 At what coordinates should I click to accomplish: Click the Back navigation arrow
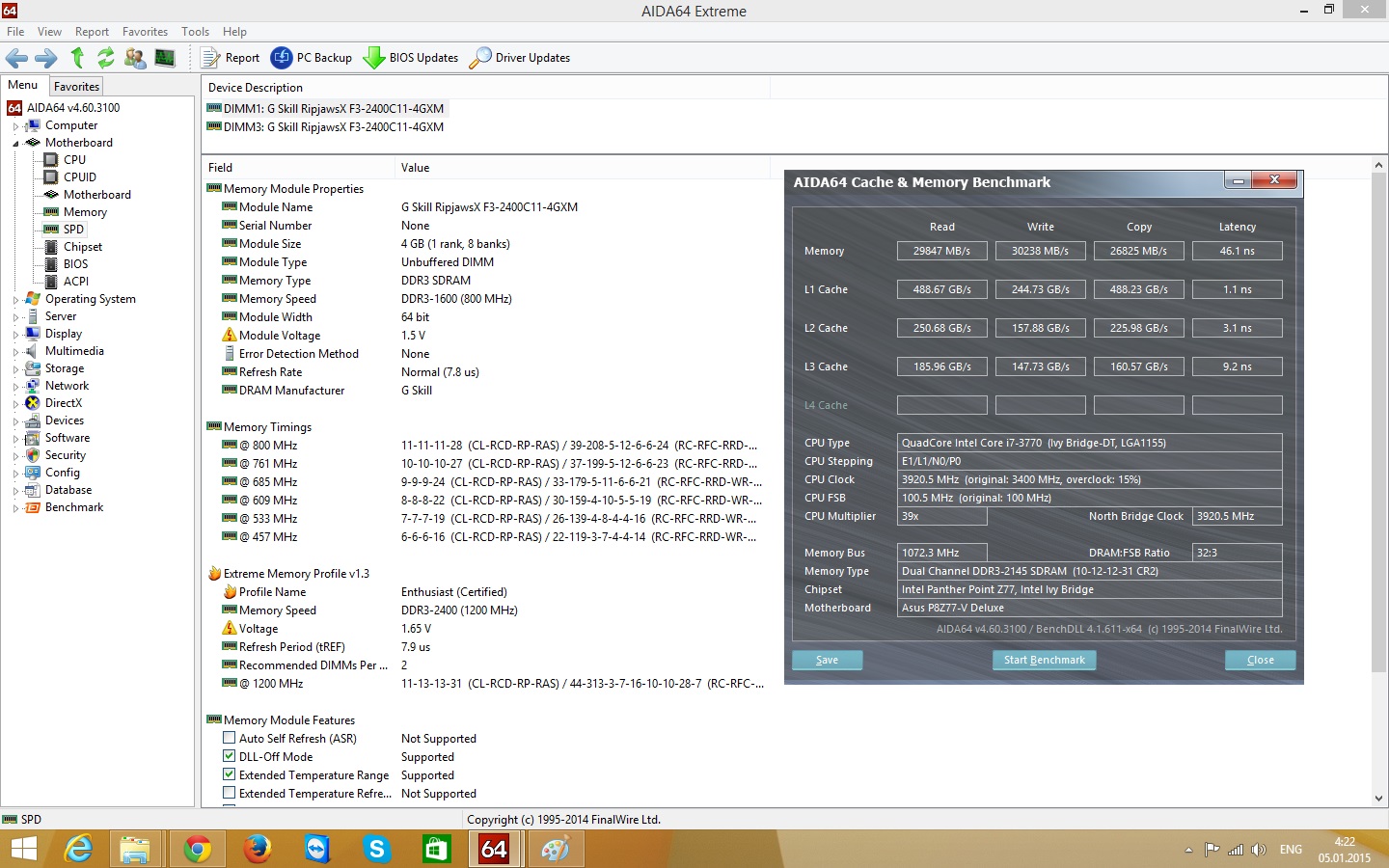point(16,58)
